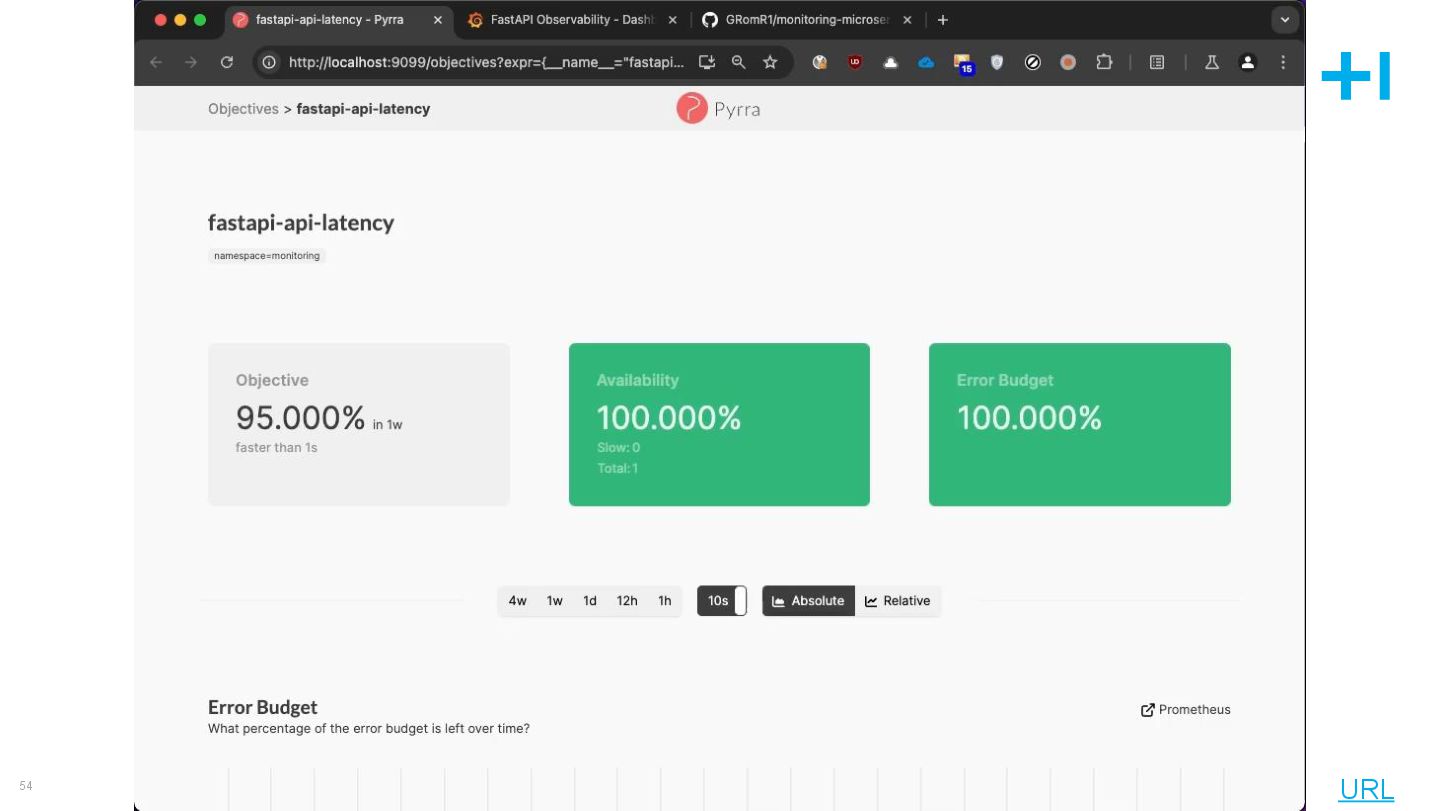This screenshot has width=1440, height=811.
Task: Open the orange round extension icon
Action: (x=1068, y=62)
